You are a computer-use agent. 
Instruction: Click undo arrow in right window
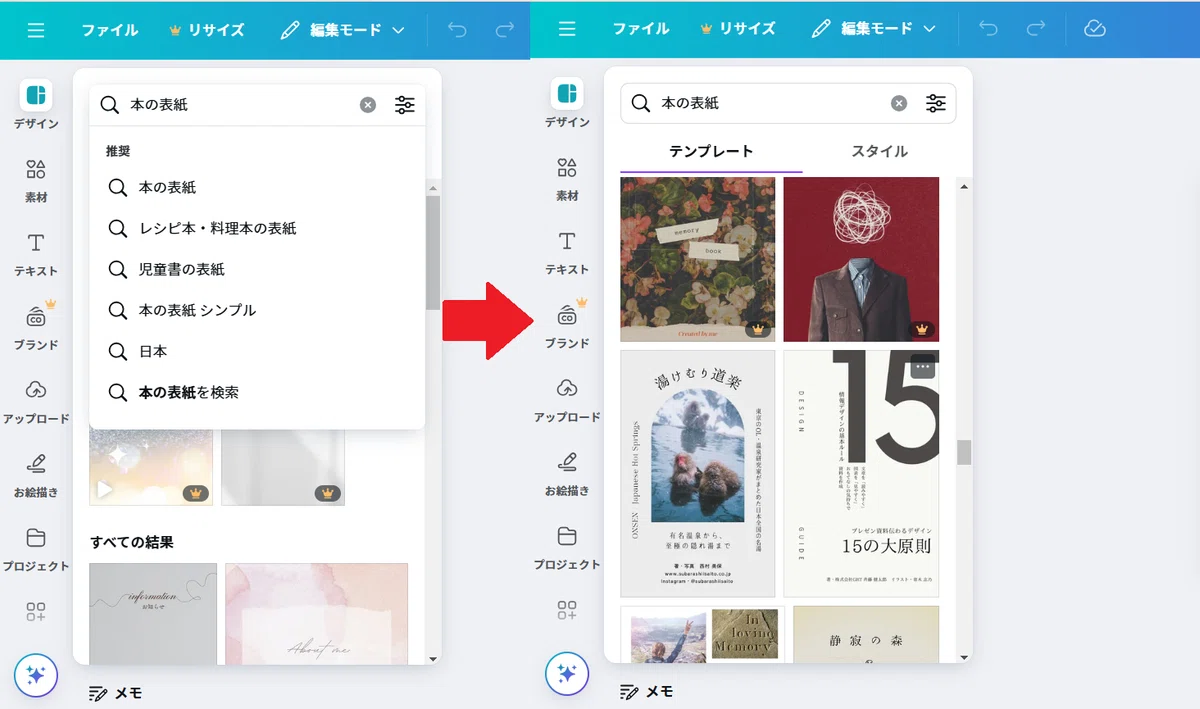(x=988, y=29)
